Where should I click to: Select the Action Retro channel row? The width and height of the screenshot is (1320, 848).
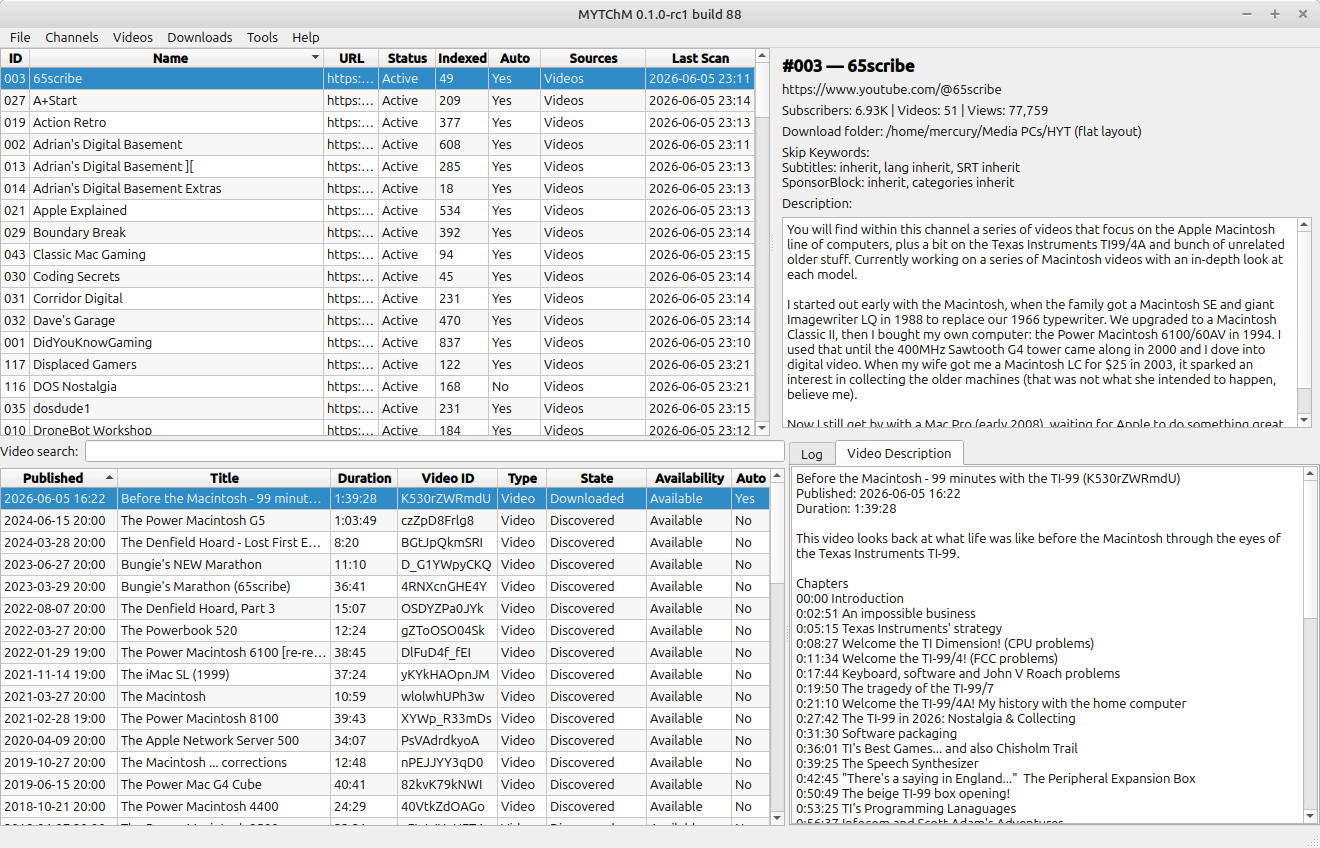coord(377,122)
